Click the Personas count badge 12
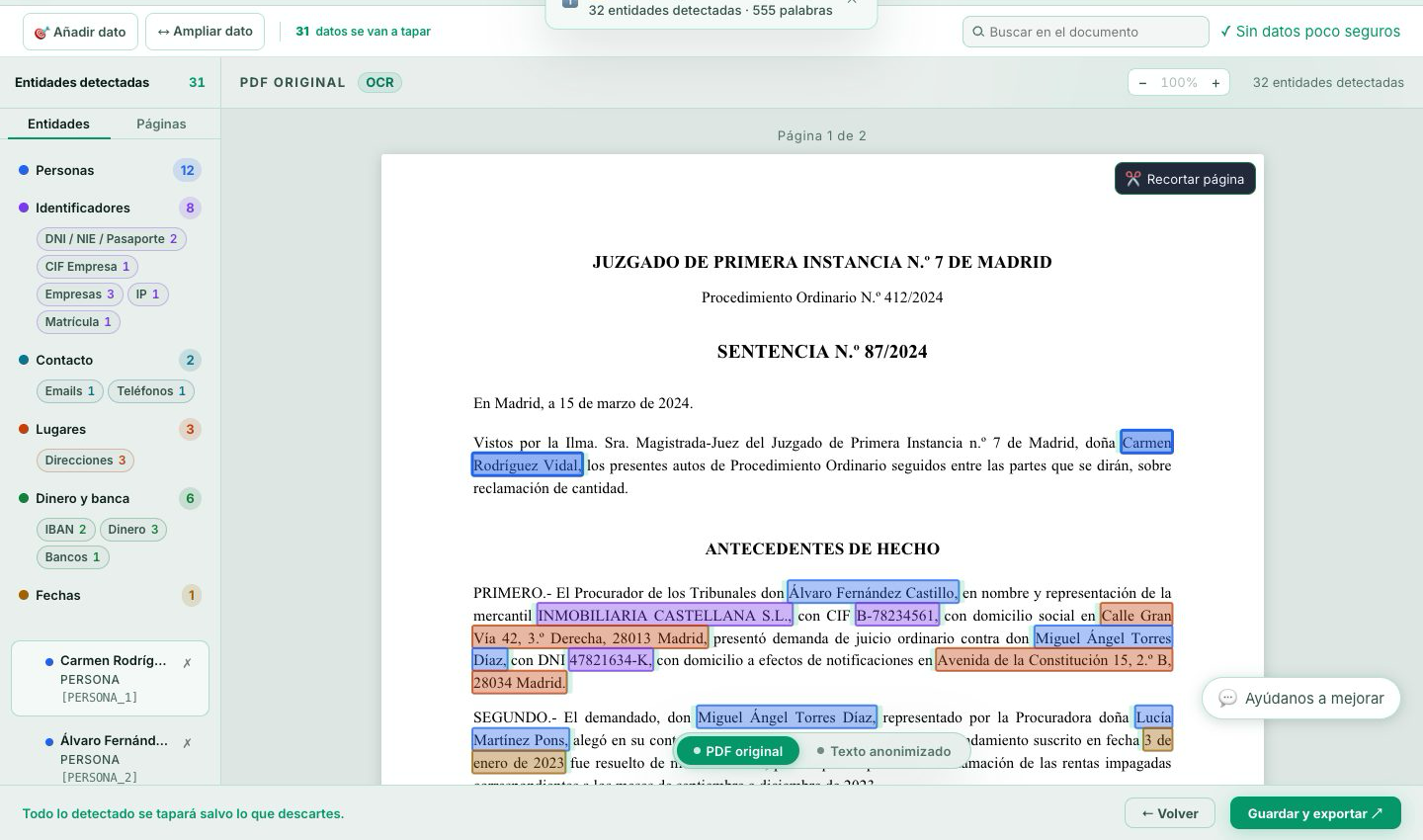1423x840 pixels. [187, 170]
